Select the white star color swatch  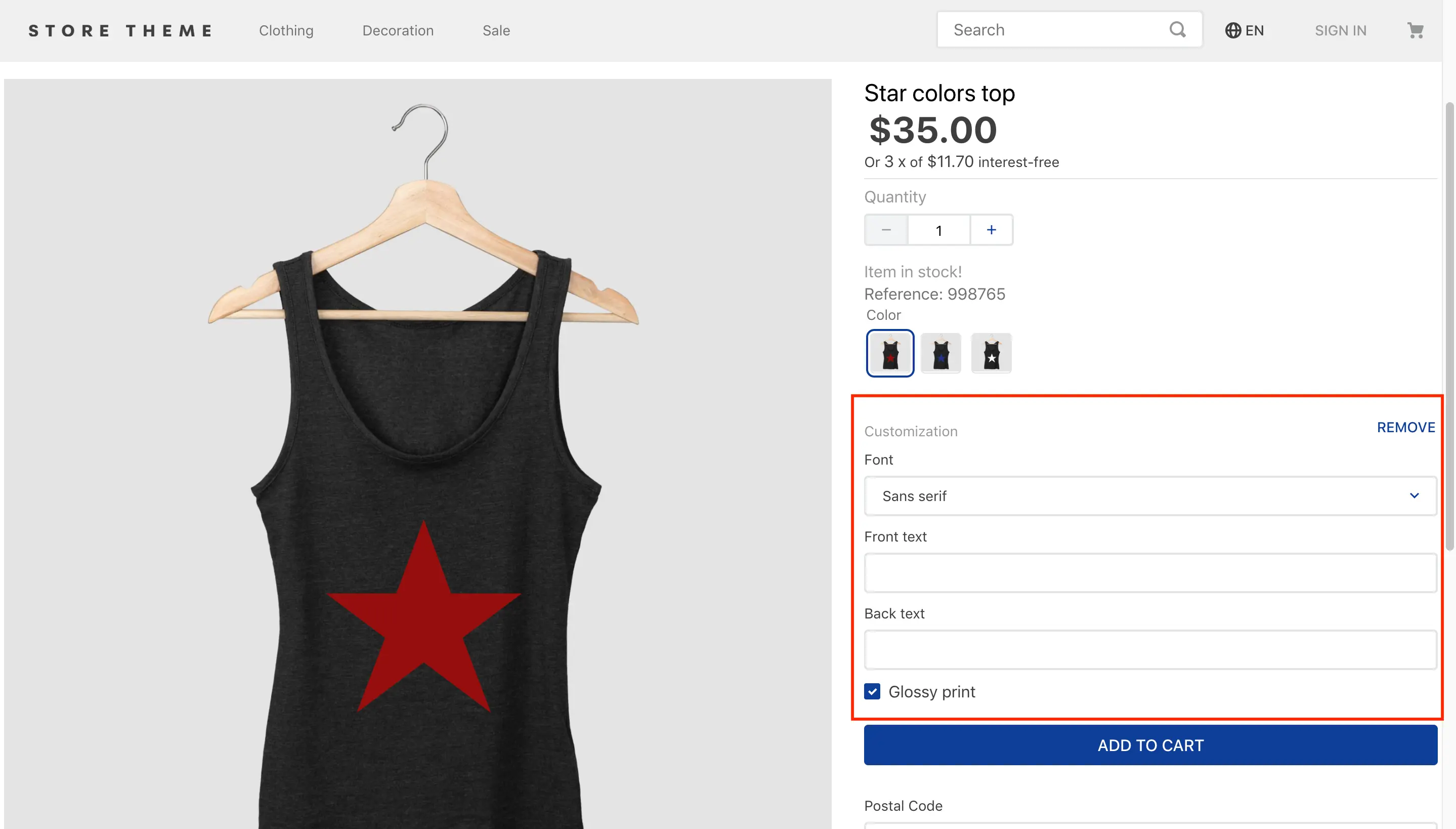tap(991, 354)
